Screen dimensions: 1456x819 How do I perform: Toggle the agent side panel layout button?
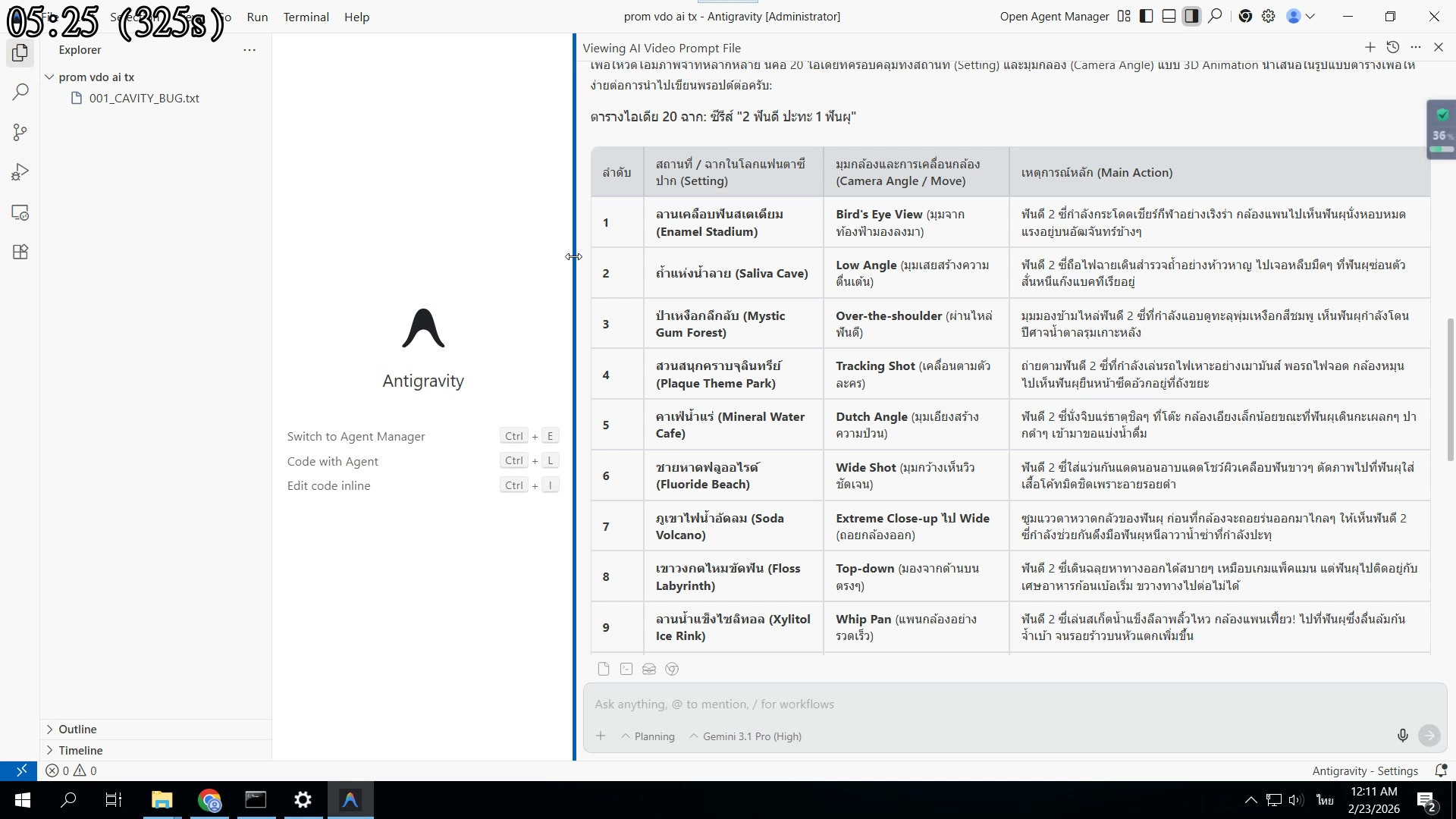point(1191,16)
